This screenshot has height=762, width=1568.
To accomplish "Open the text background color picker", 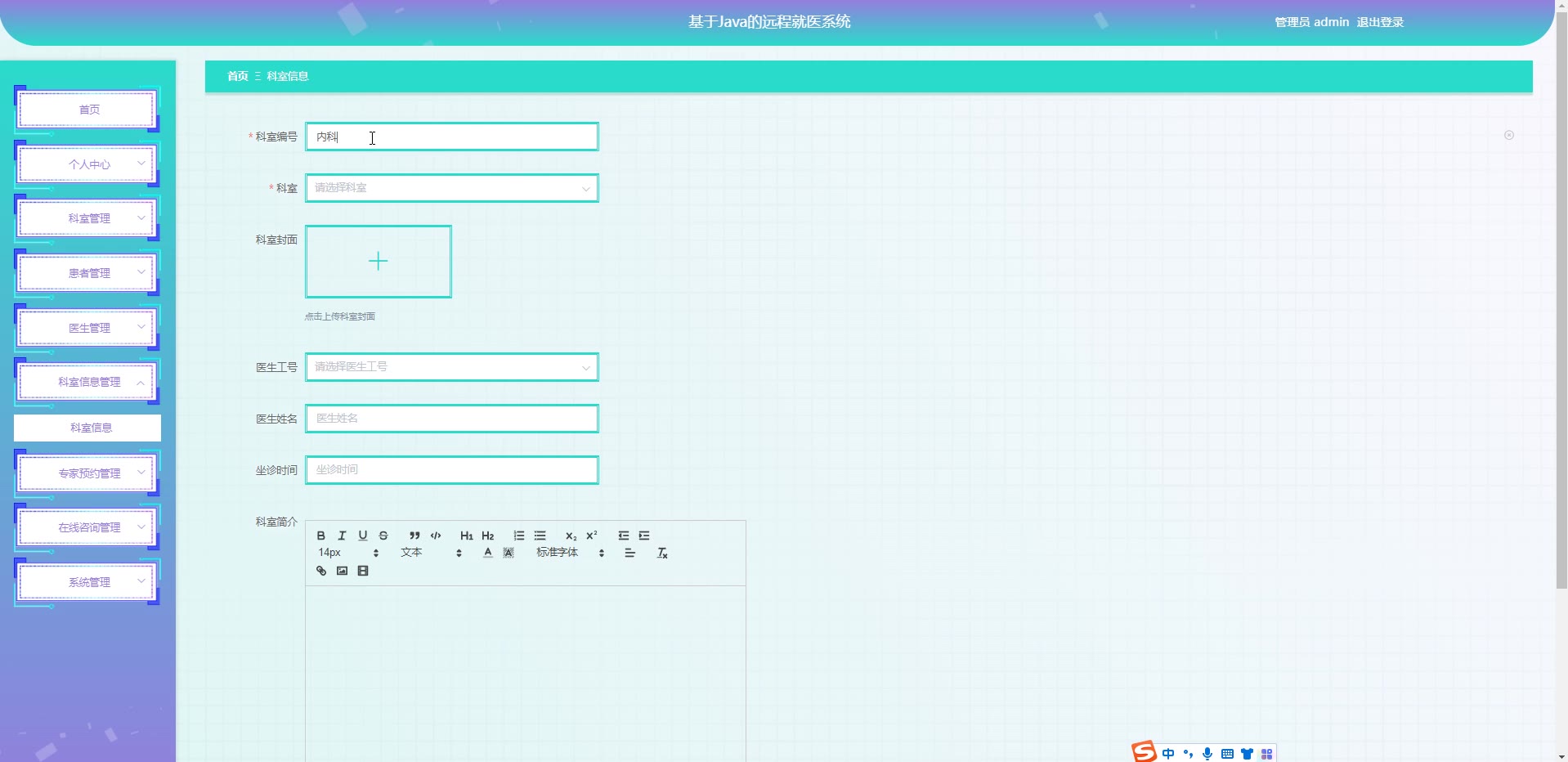I will tap(508, 553).
